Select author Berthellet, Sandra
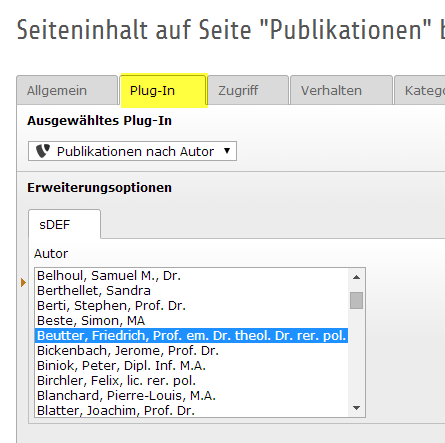The width and height of the screenshot is (445, 443). [x=192, y=291]
